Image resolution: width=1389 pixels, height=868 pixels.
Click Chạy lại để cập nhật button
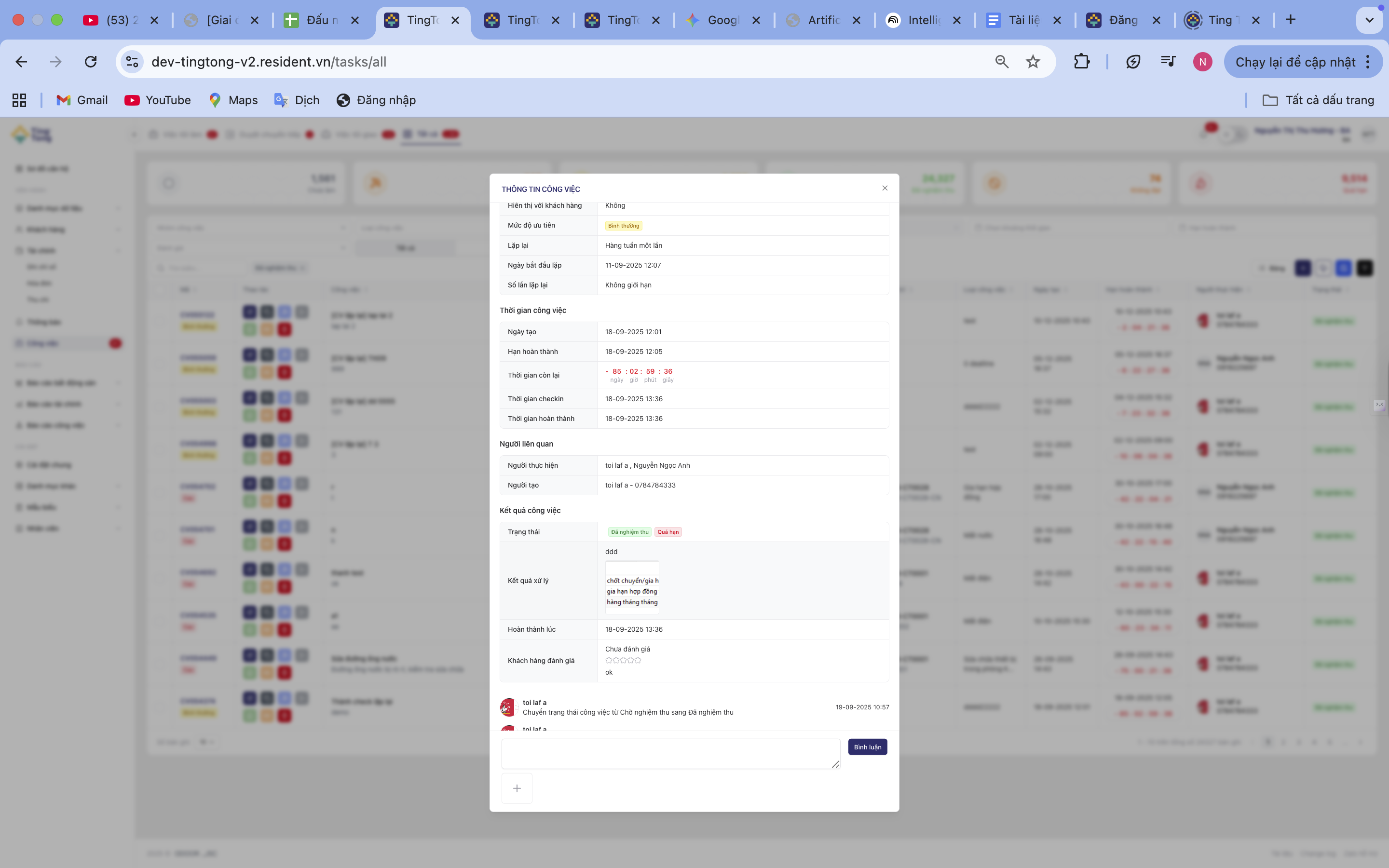[1295, 62]
